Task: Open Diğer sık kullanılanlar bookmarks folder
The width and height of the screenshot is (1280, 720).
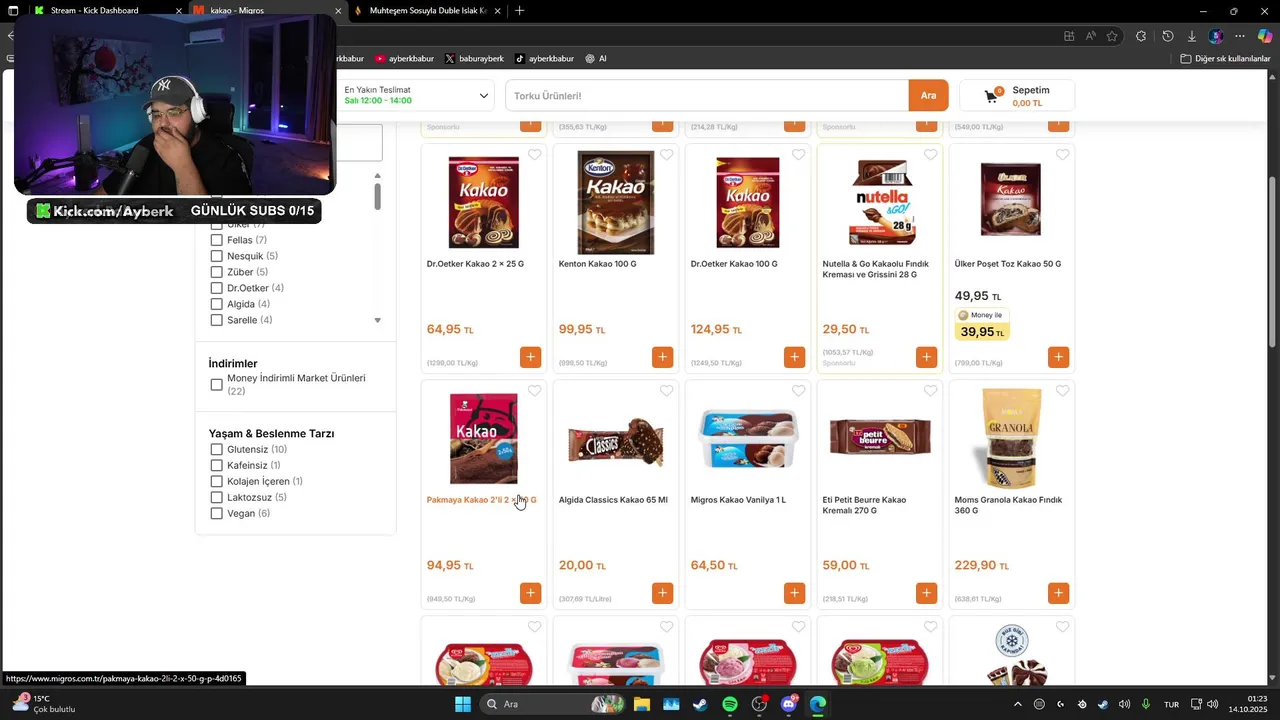Action: (1225, 59)
